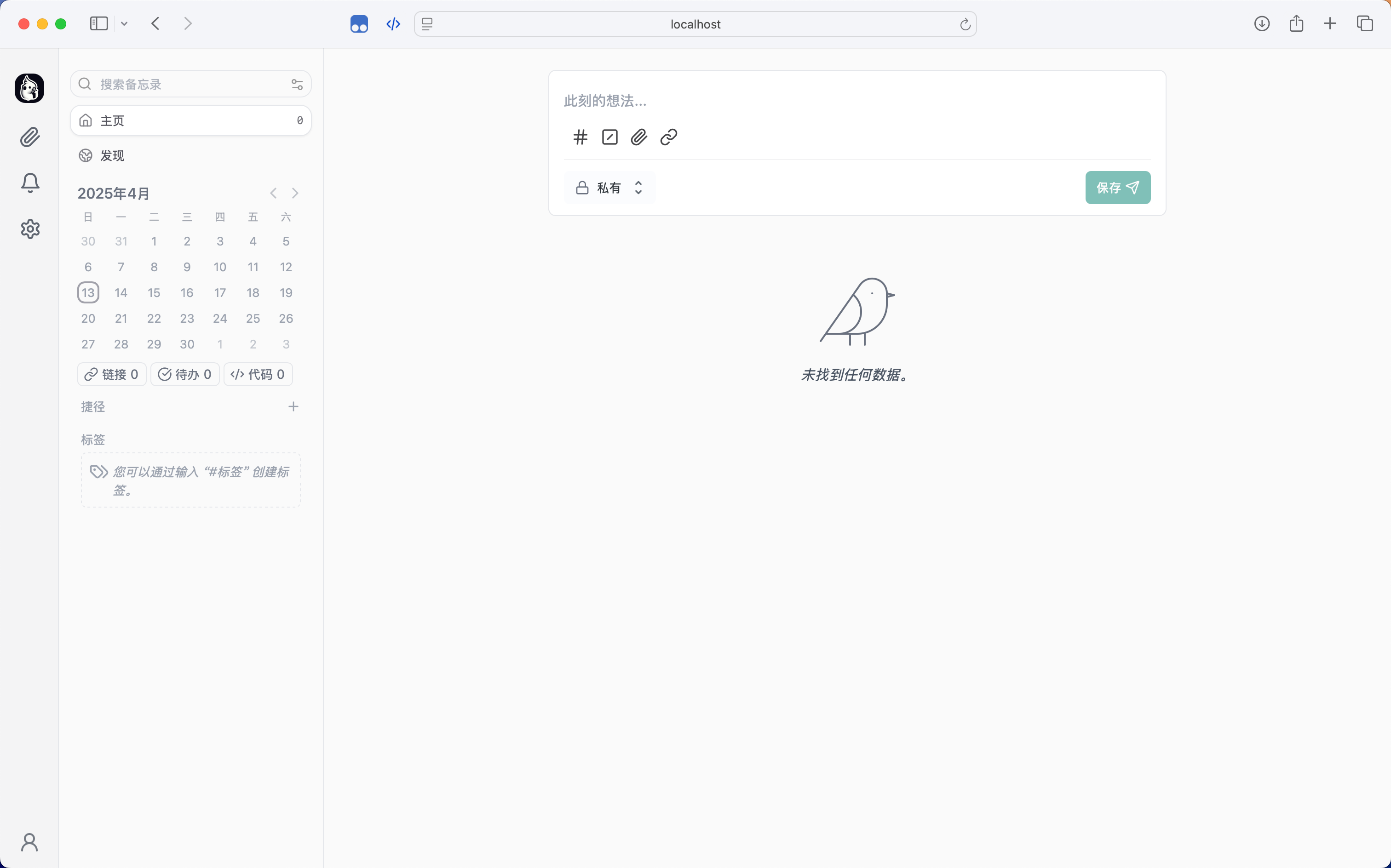Viewport: 1391px width, 868px height.
Task: Go to next month in the calendar
Action: point(295,194)
